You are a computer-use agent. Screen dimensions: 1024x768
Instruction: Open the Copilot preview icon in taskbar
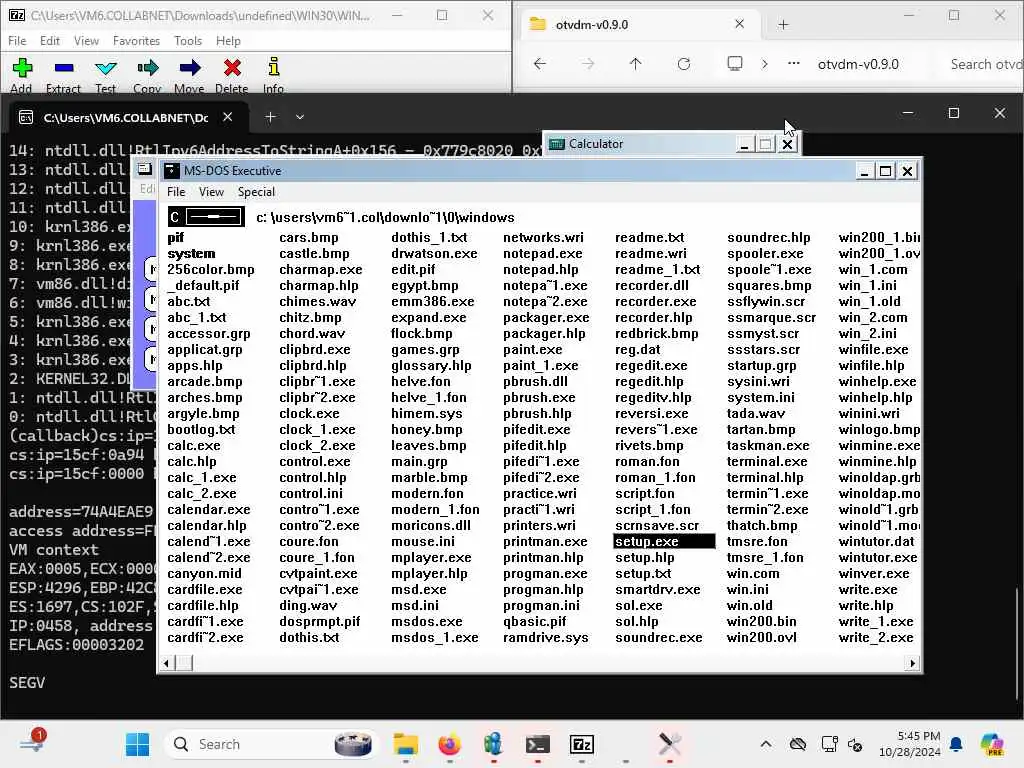click(x=992, y=744)
